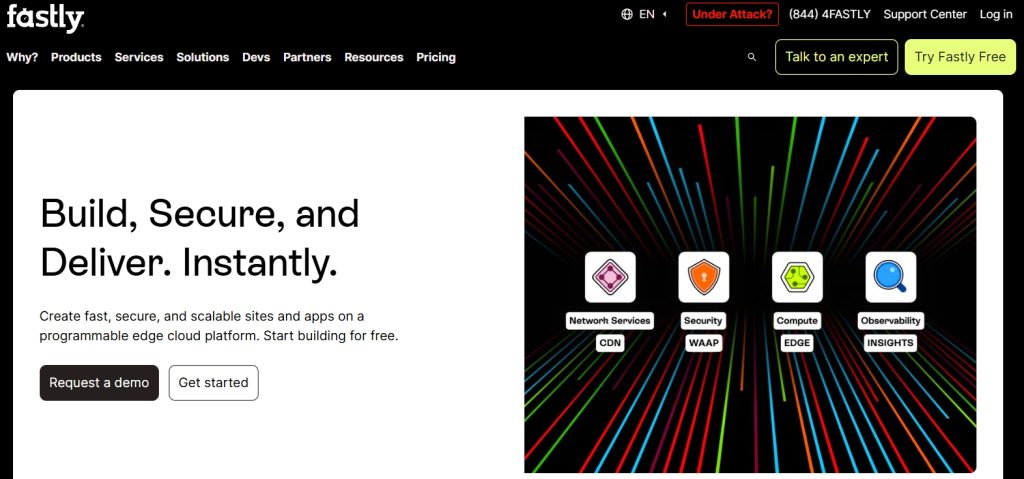Click the Get started button
Image resolution: width=1024 pixels, height=479 pixels.
[x=214, y=383]
